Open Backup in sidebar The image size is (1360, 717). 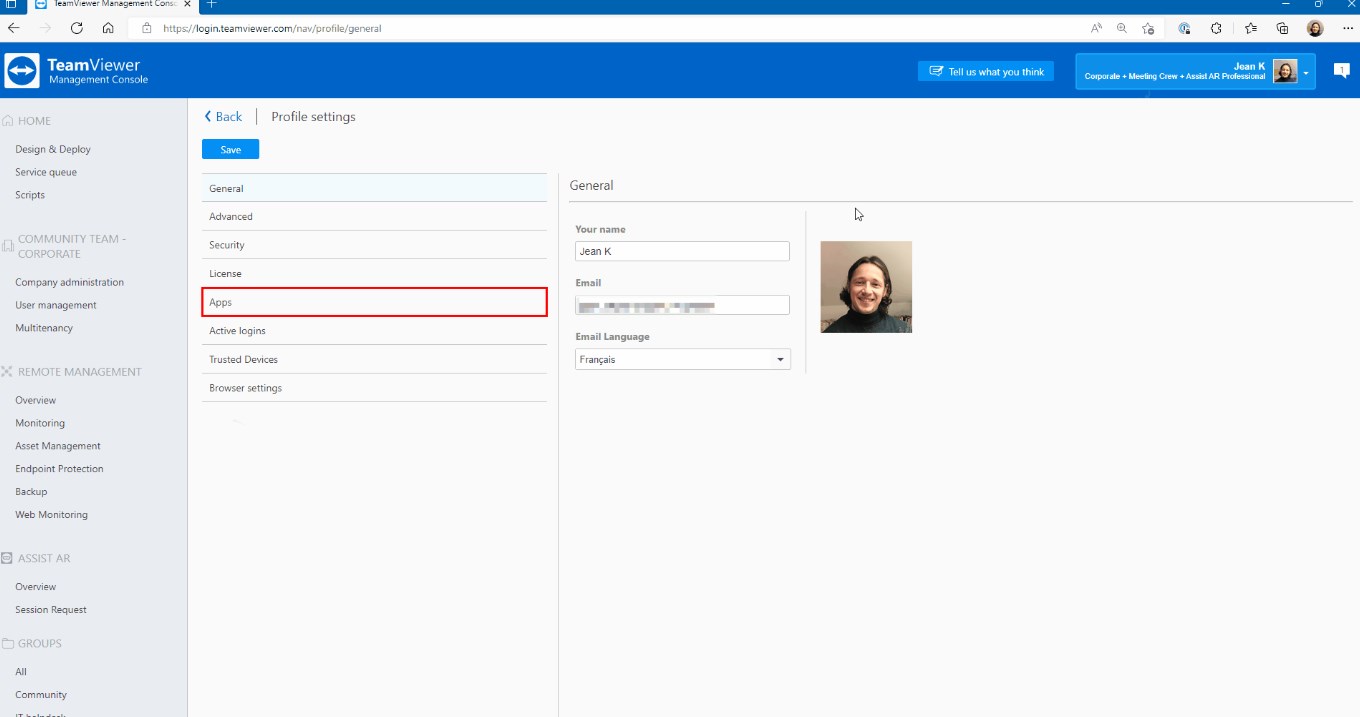(x=31, y=491)
